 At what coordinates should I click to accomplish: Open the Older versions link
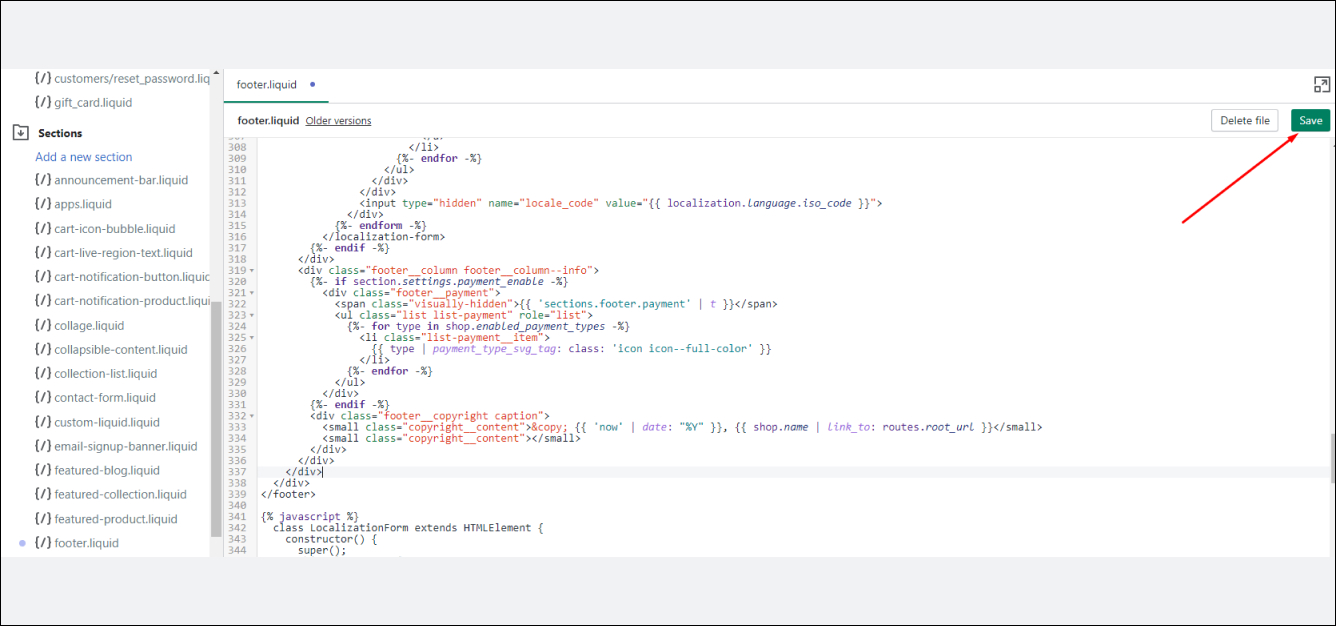pos(338,121)
